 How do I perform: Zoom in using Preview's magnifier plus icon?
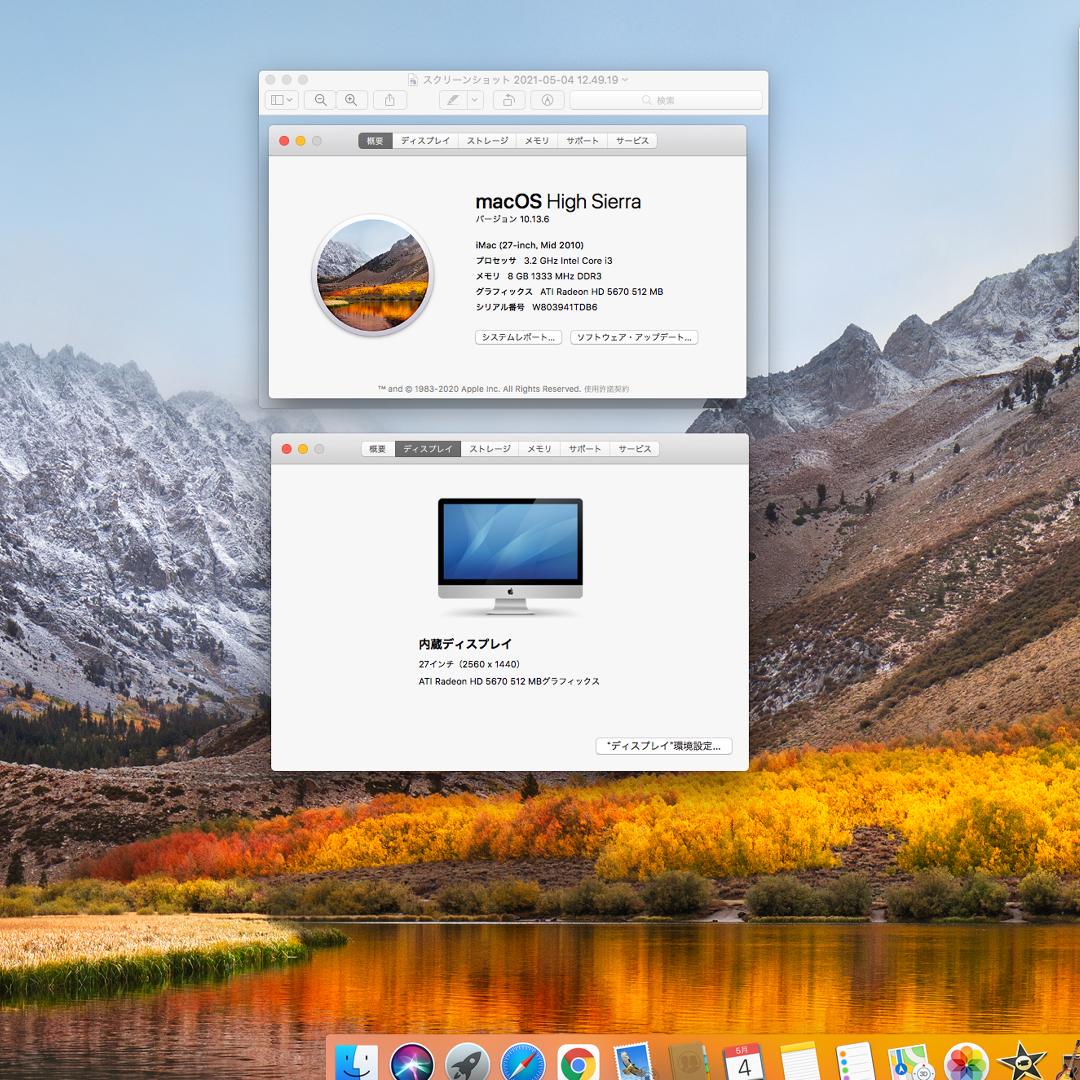point(351,100)
